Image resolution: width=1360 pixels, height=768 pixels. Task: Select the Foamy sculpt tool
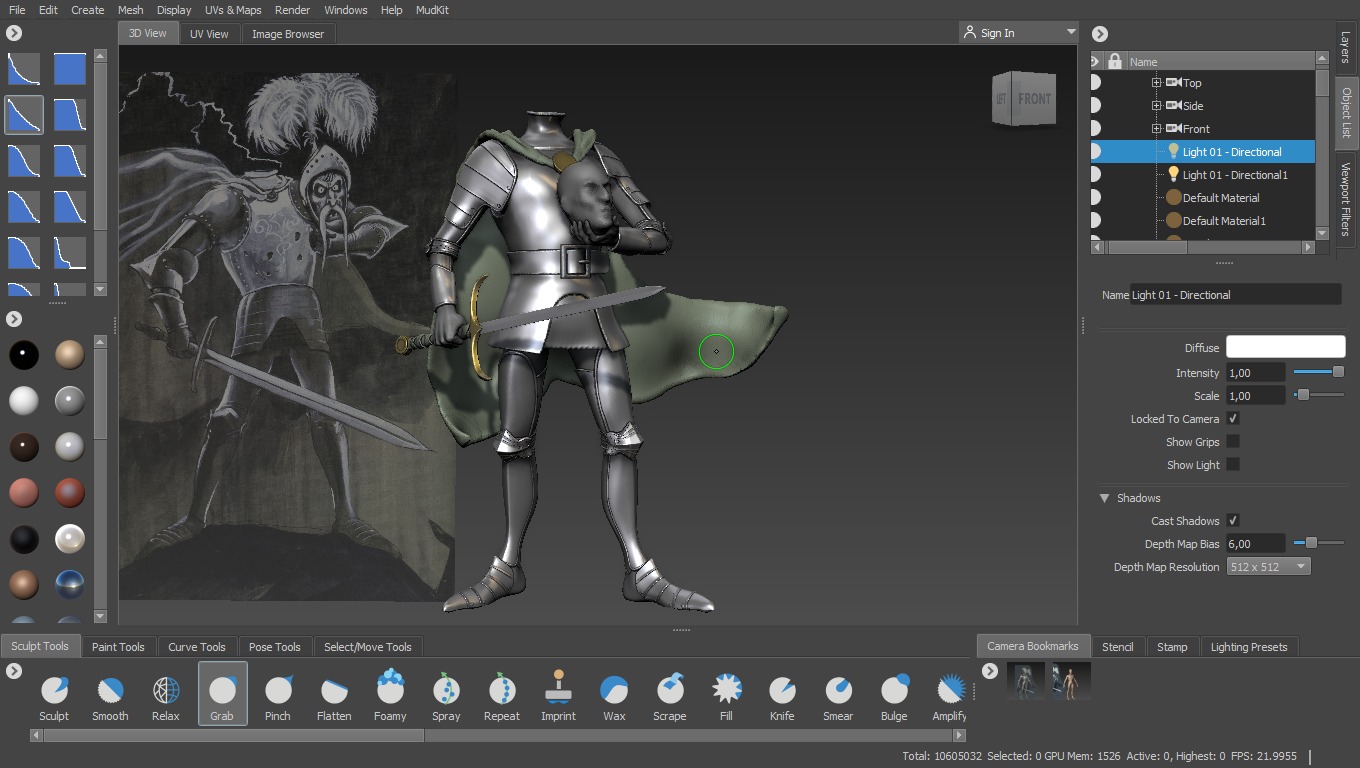point(389,690)
